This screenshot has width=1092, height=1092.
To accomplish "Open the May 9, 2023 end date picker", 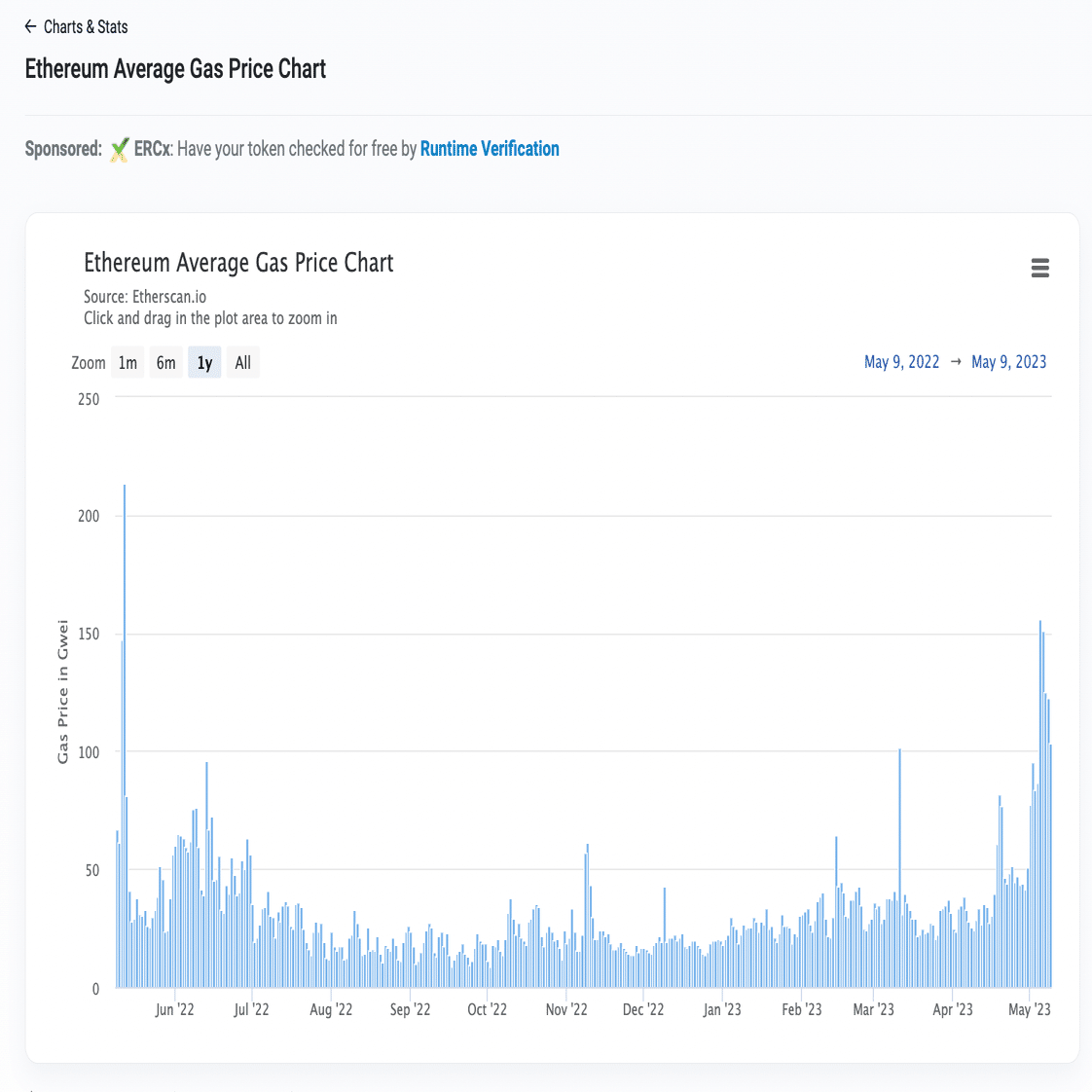I will [x=1008, y=362].
